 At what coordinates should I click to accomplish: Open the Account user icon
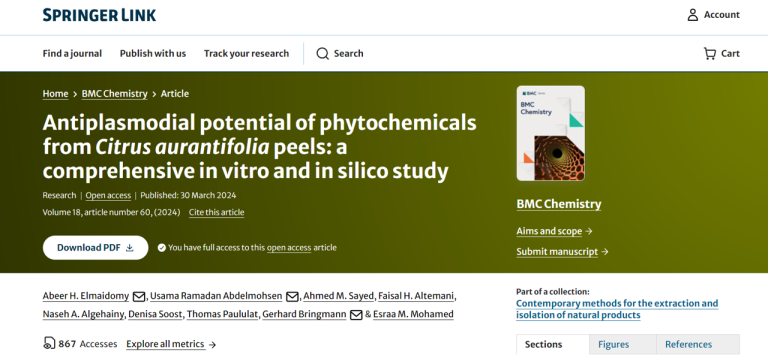tap(693, 15)
